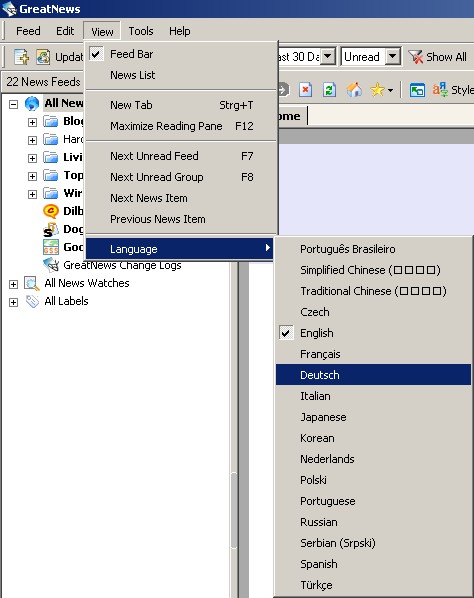Select Czech language
The height and width of the screenshot is (598, 474).
pos(373,312)
